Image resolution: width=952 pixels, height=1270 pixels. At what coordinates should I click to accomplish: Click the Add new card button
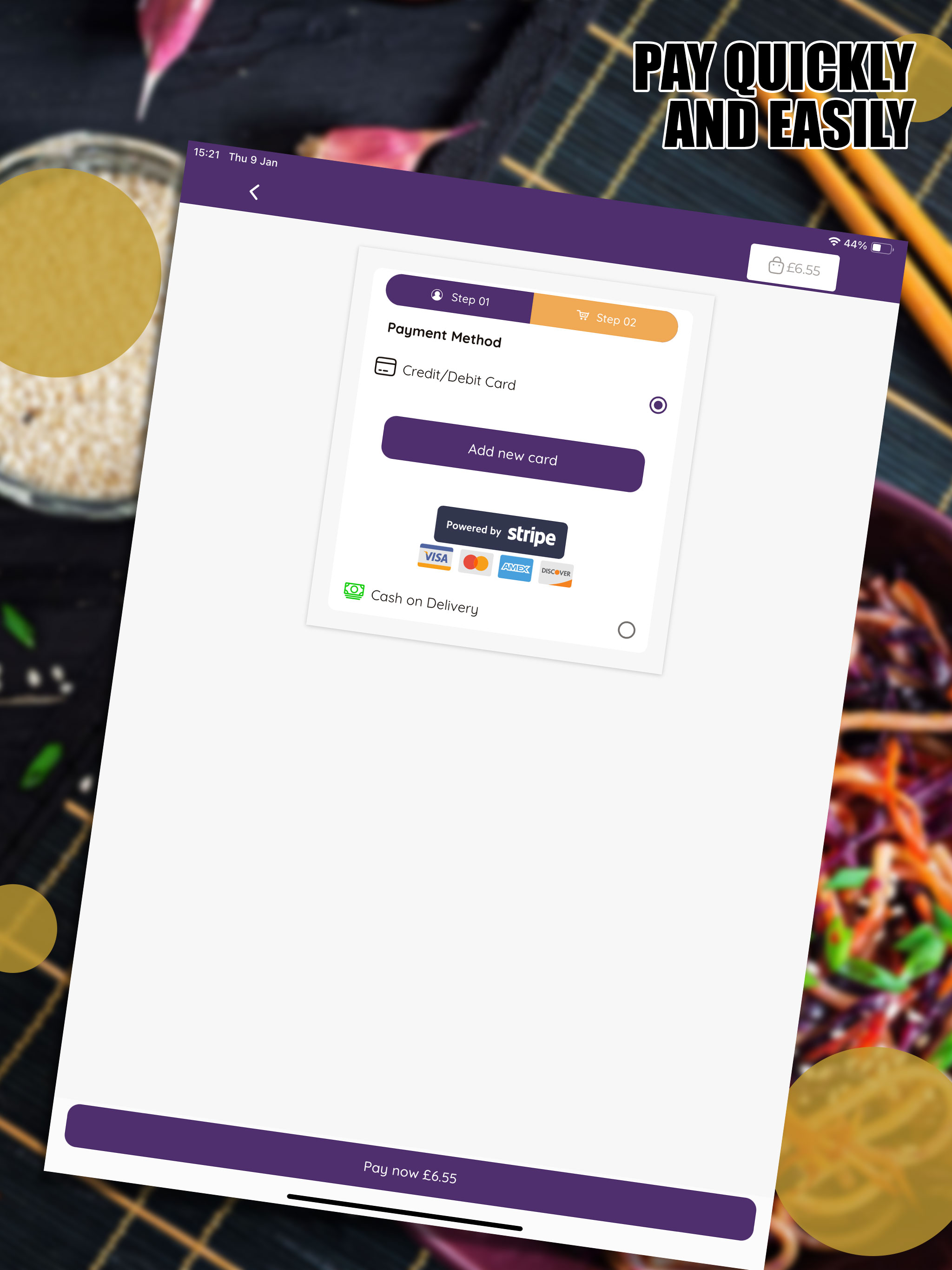[513, 454]
